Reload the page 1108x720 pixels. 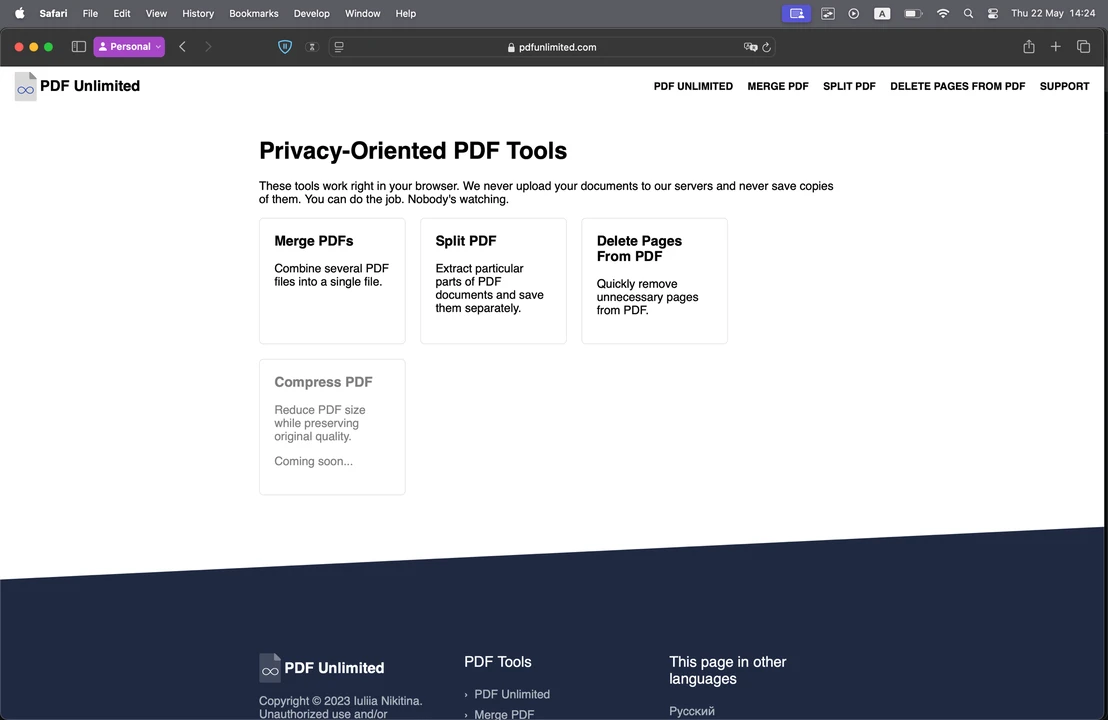[766, 47]
